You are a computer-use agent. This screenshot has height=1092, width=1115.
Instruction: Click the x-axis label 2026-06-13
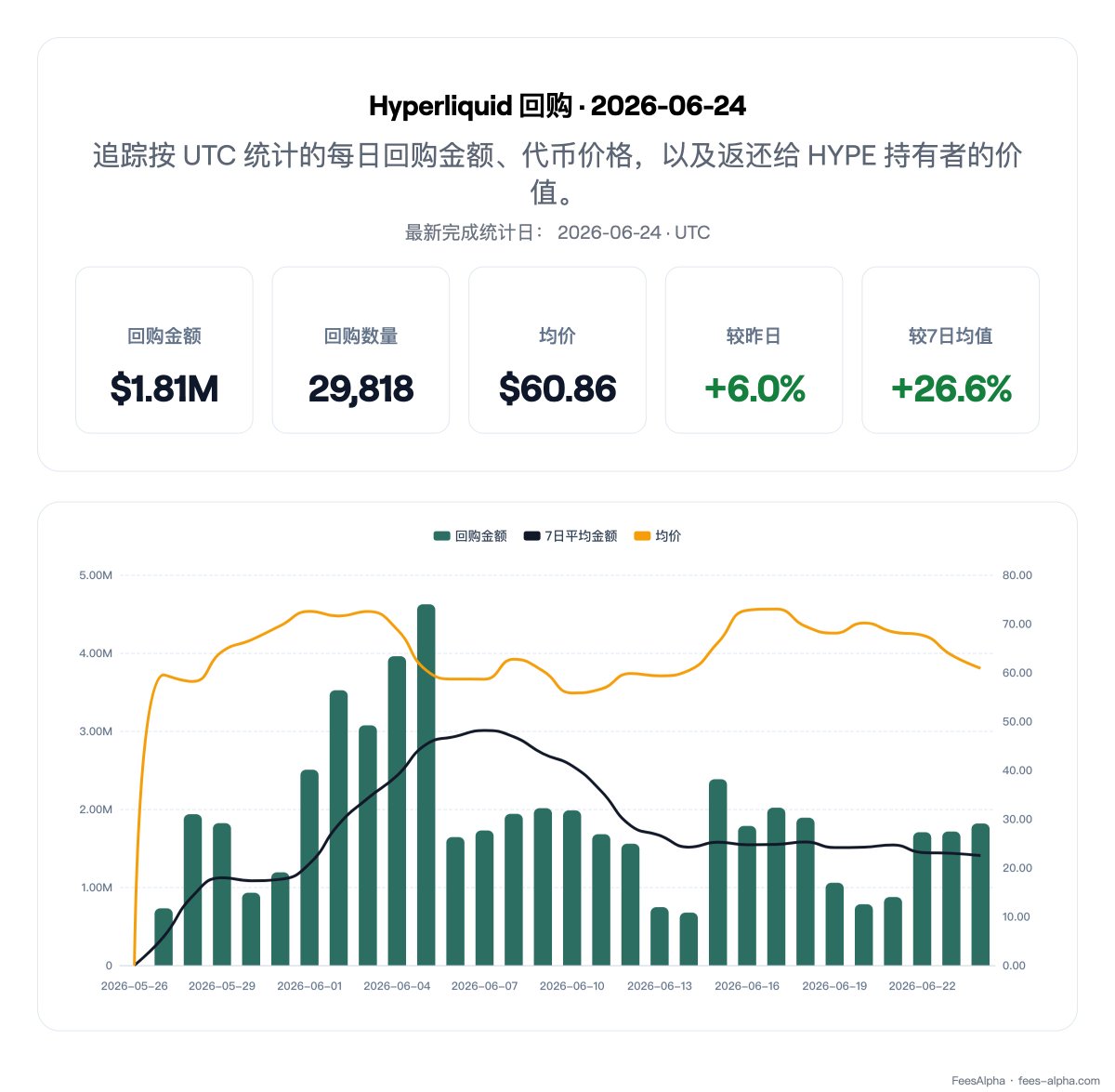[x=660, y=986]
